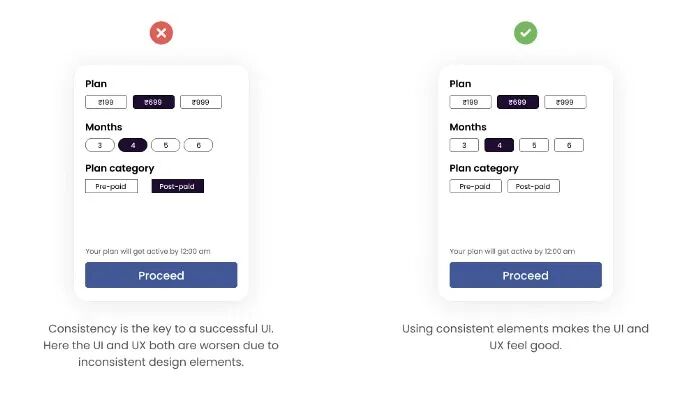This screenshot has height=402, width=700.
Task: Select the dark square 4 months option in the right card
Action: coord(499,145)
